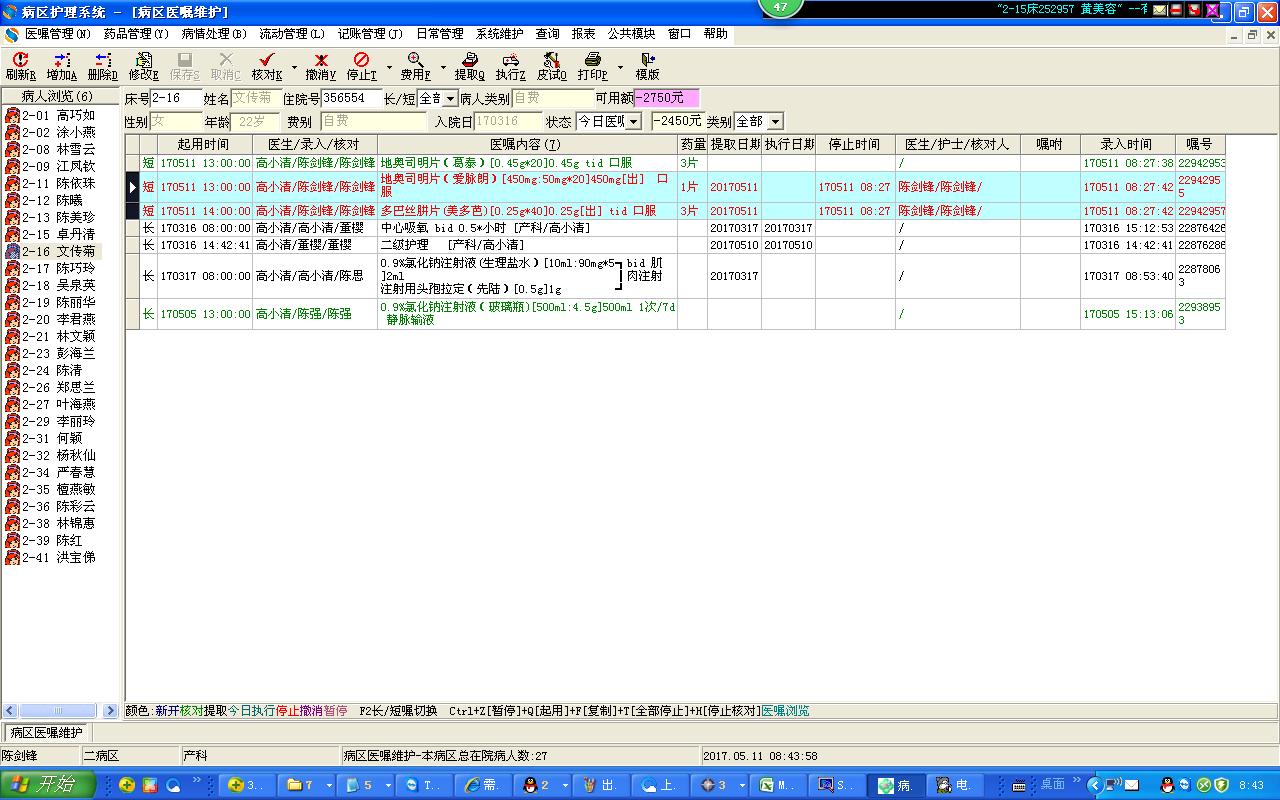This screenshot has height=800, width=1280.
Task: Open the 公共模块 menu
Action: [x=631, y=34]
